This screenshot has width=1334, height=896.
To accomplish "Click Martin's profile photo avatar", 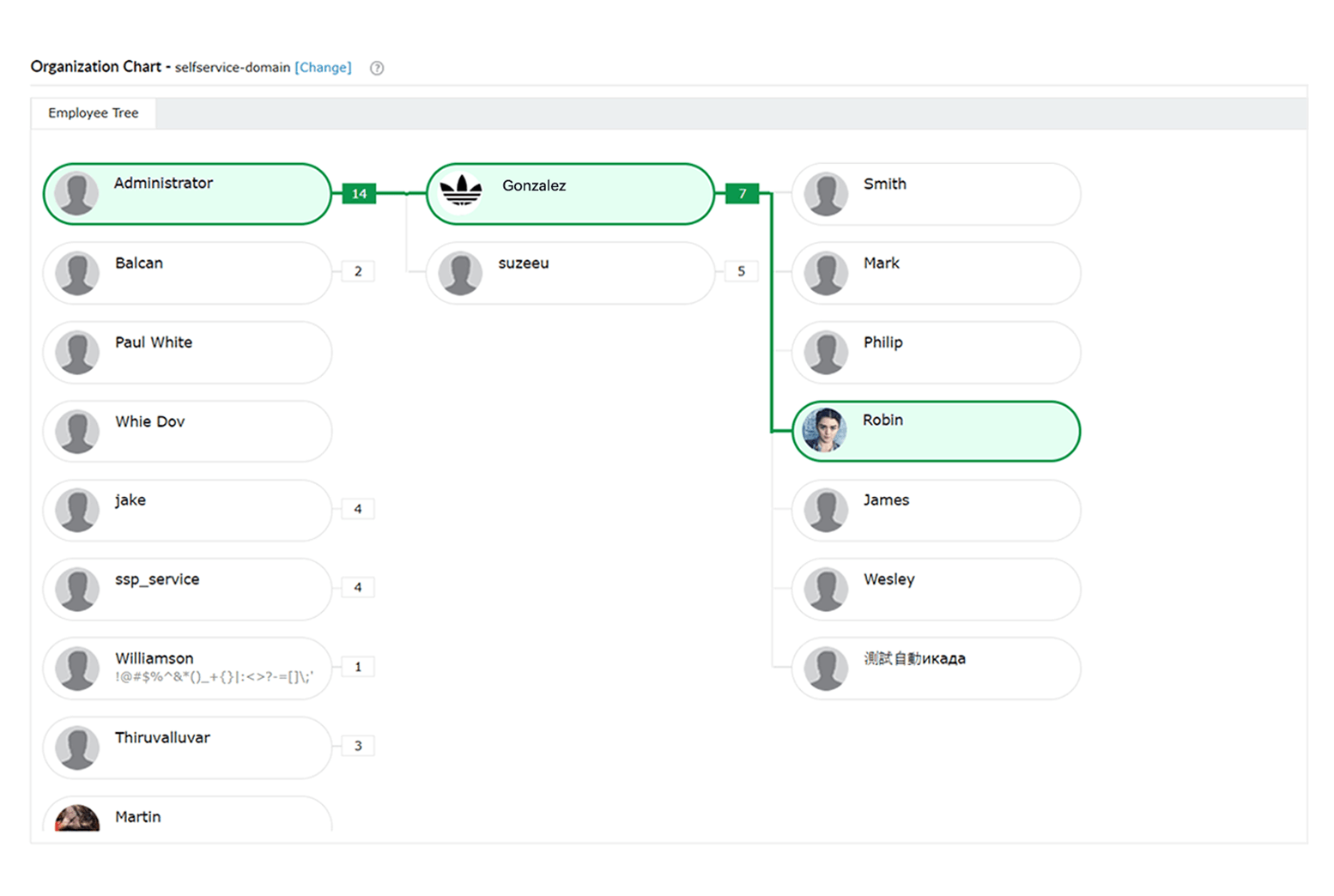I will [77, 818].
